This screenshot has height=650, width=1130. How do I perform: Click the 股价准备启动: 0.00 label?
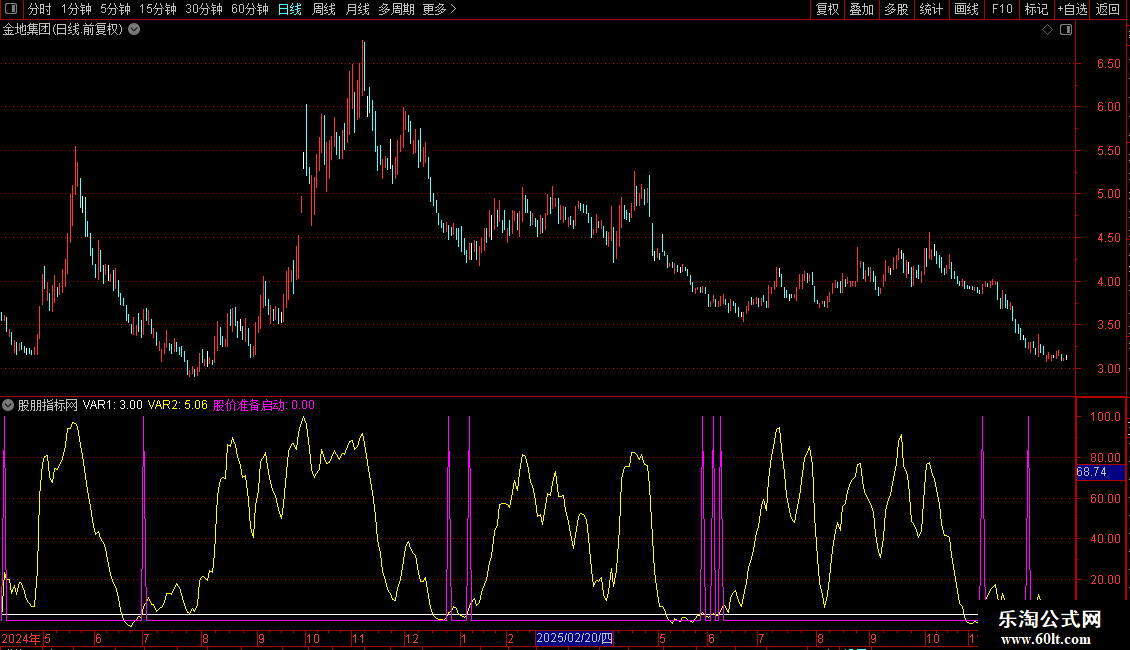(x=263, y=405)
